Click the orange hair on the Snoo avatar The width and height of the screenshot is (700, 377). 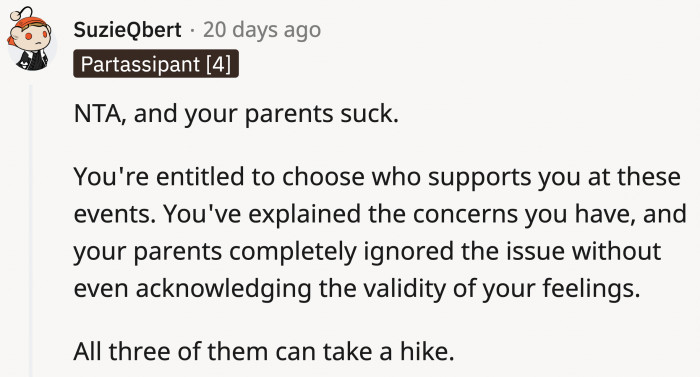pos(29,22)
